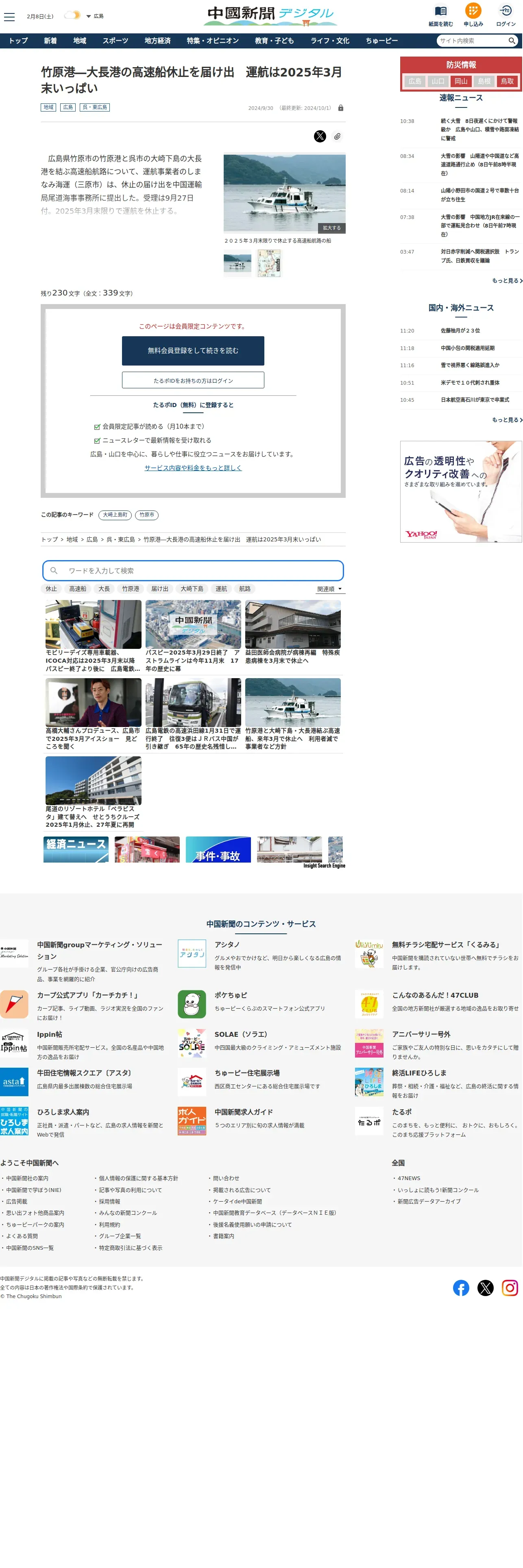This screenshot has width=523, height=1568.
Task: Switch to the スポーツ navigation tab
Action: 115,41
